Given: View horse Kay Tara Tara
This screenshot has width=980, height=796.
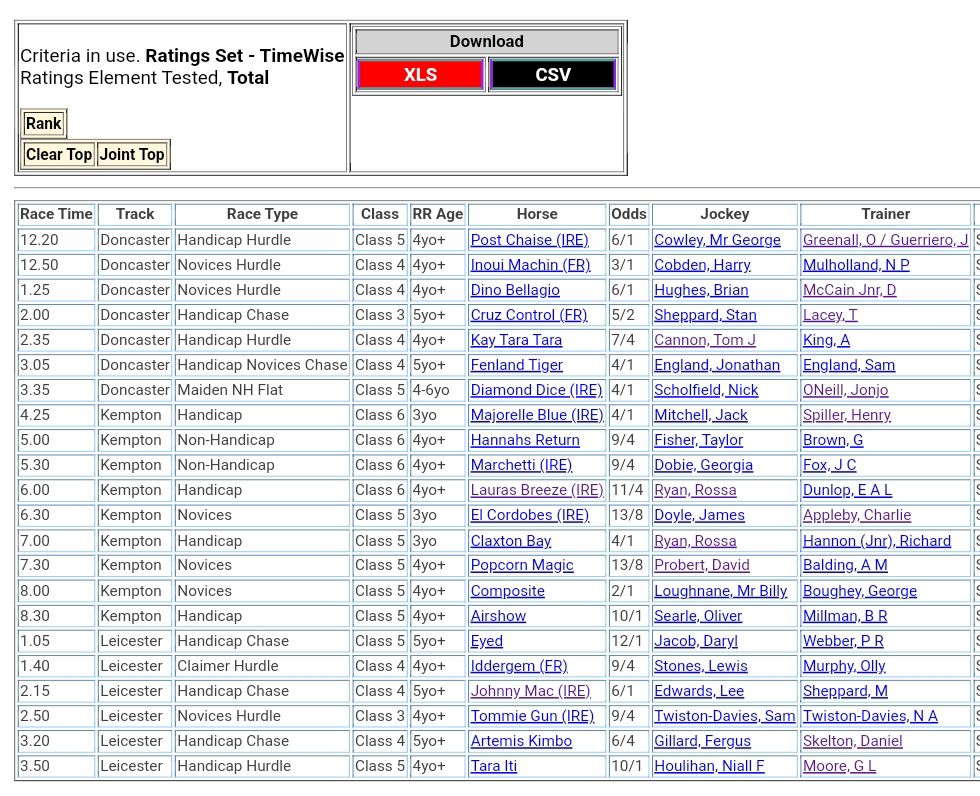Looking at the screenshot, I should click(516, 340).
